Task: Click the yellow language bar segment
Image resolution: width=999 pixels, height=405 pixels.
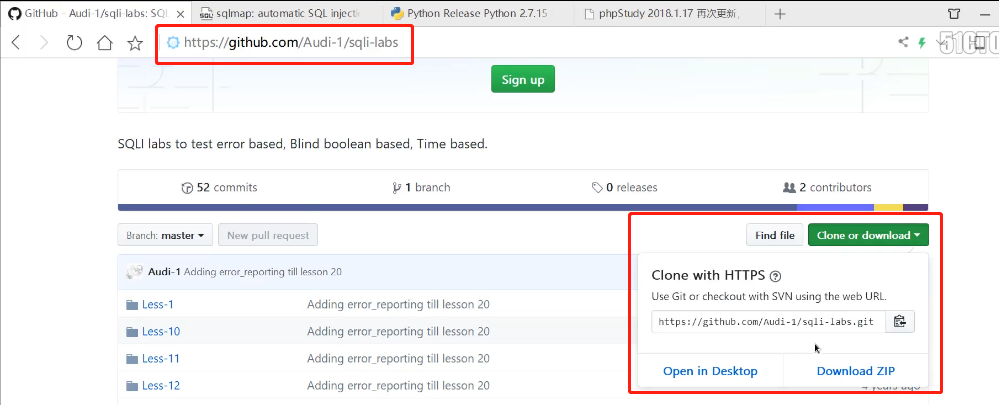Action: [888, 208]
